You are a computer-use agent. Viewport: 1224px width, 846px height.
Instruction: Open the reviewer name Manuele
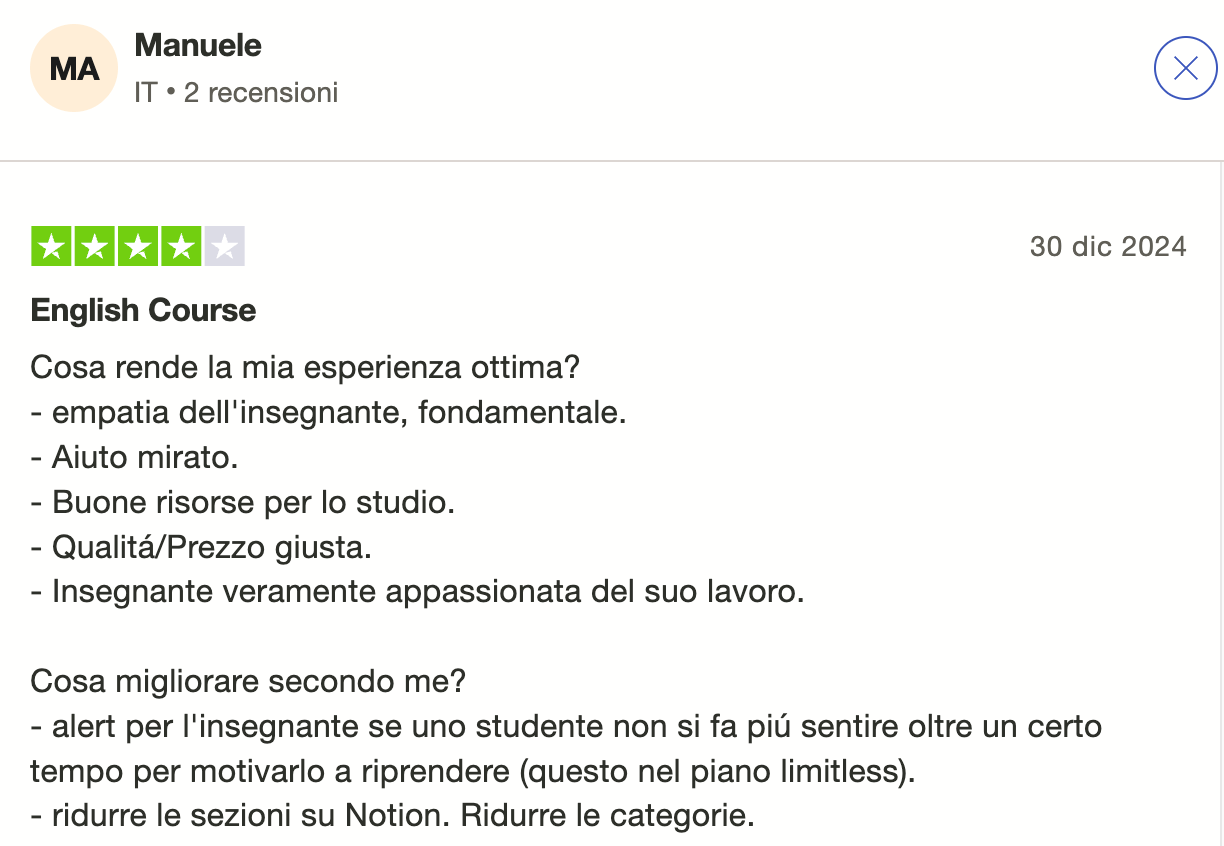pyautogui.click(x=198, y=45)
